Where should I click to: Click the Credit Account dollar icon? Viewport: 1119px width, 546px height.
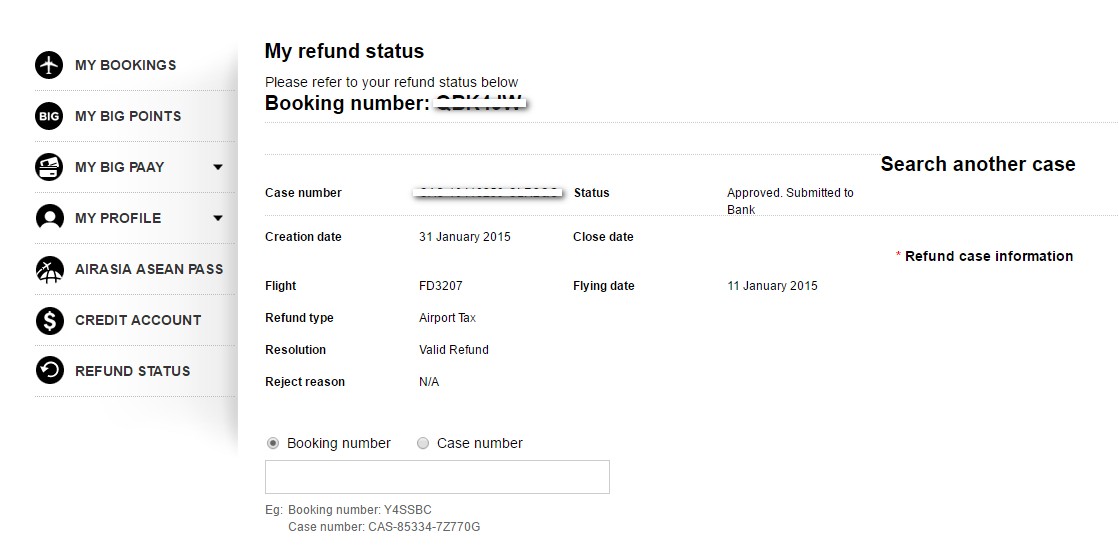(49, 320)
